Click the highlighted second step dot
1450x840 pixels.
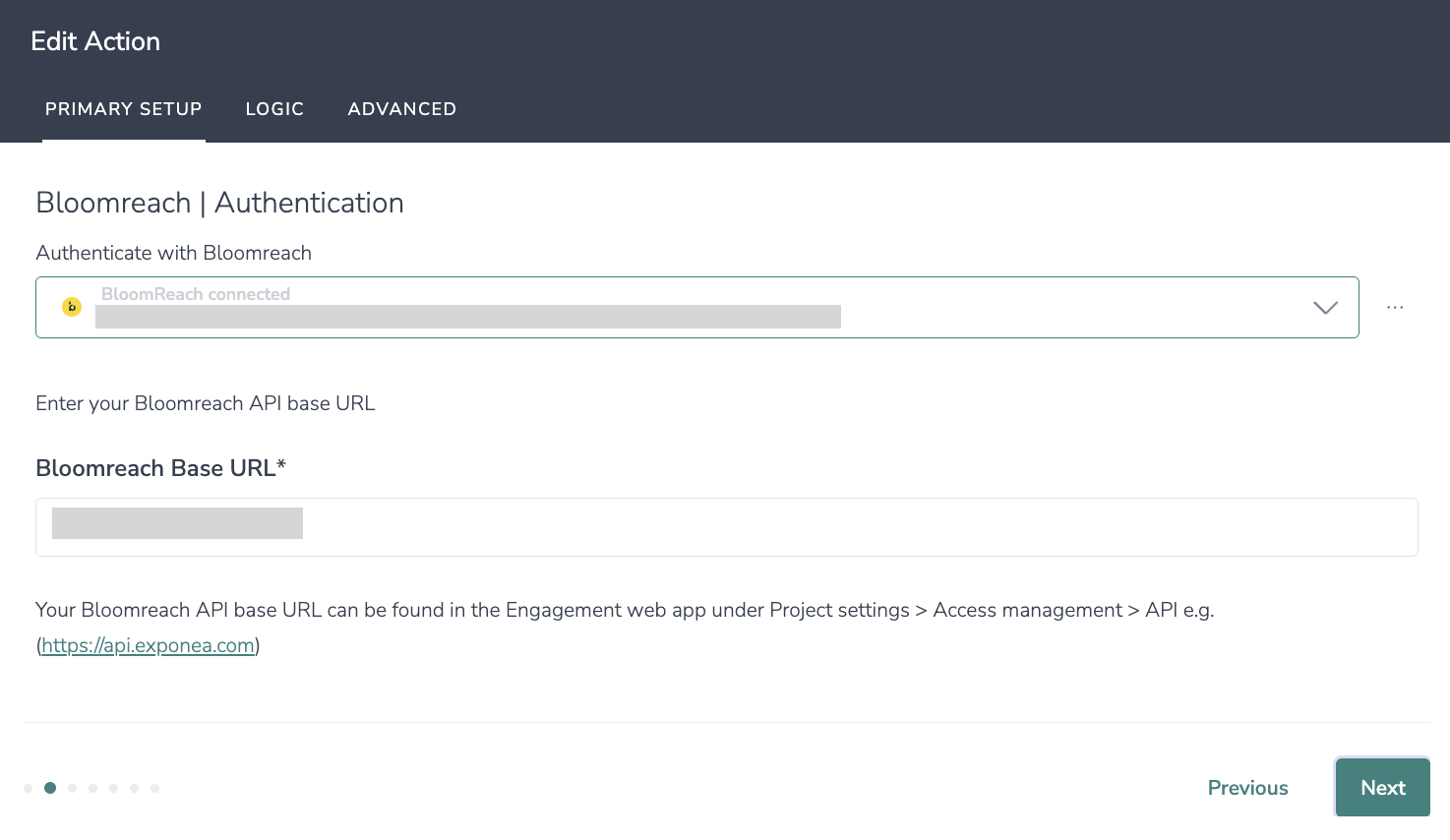50,788
